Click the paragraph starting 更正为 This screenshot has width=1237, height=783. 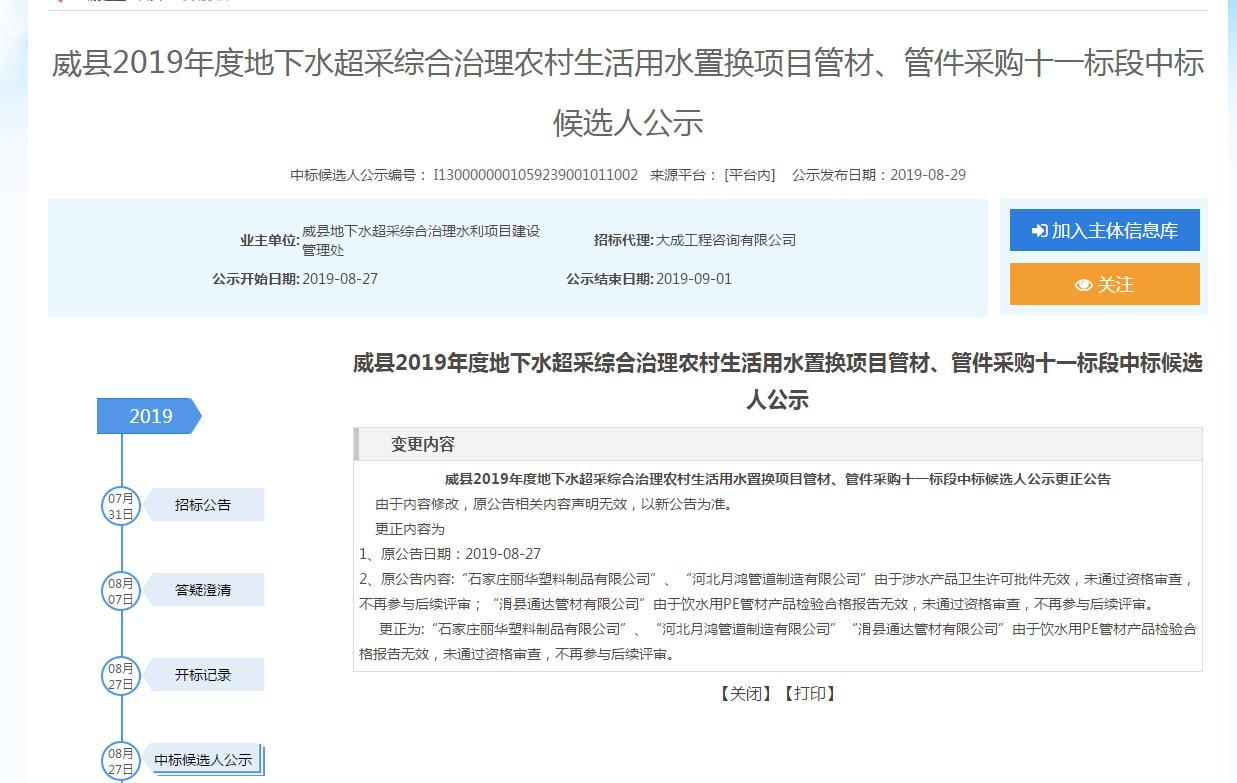pos(778,641)
